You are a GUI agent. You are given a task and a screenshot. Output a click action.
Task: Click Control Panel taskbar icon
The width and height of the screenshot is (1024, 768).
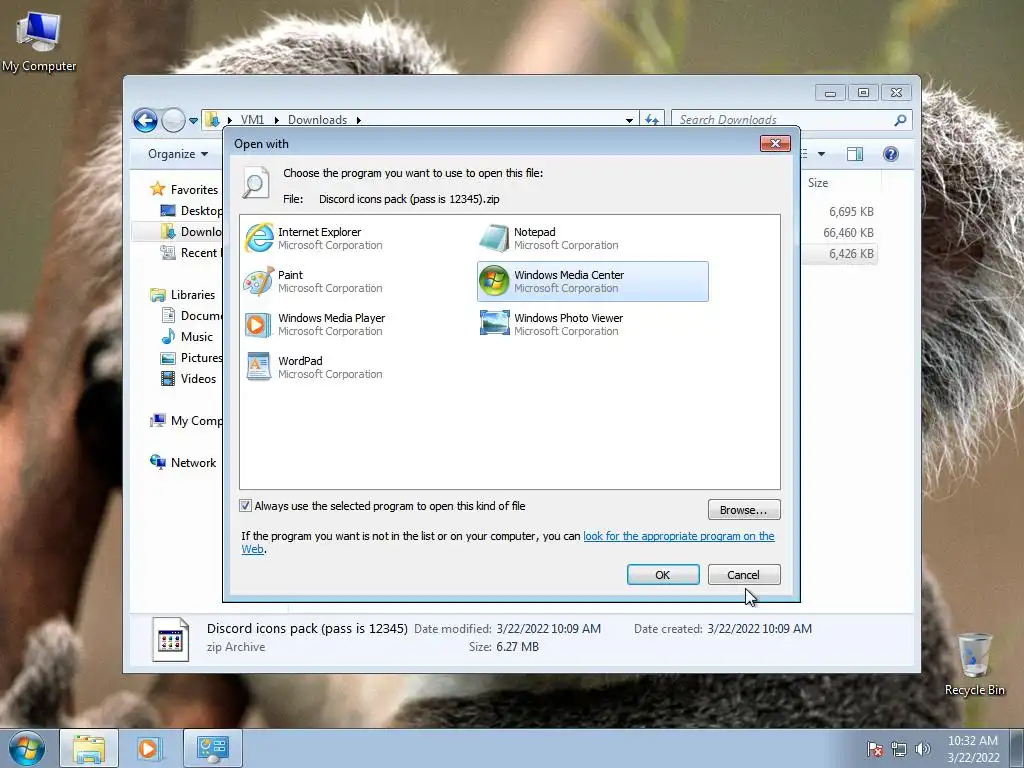(x=212, y=748)
